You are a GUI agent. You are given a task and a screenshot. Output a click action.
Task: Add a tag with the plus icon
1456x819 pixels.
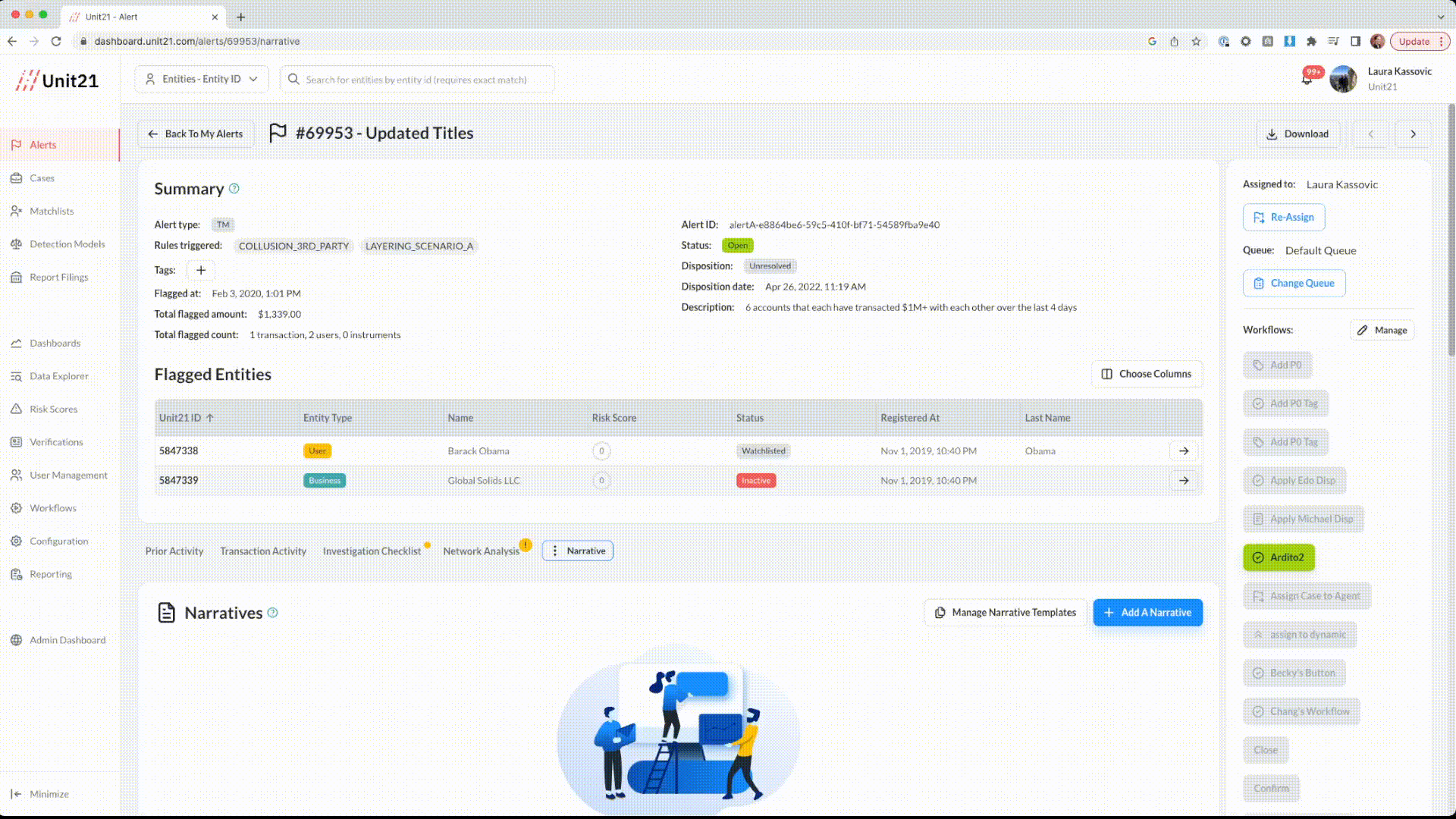(201, 270)
